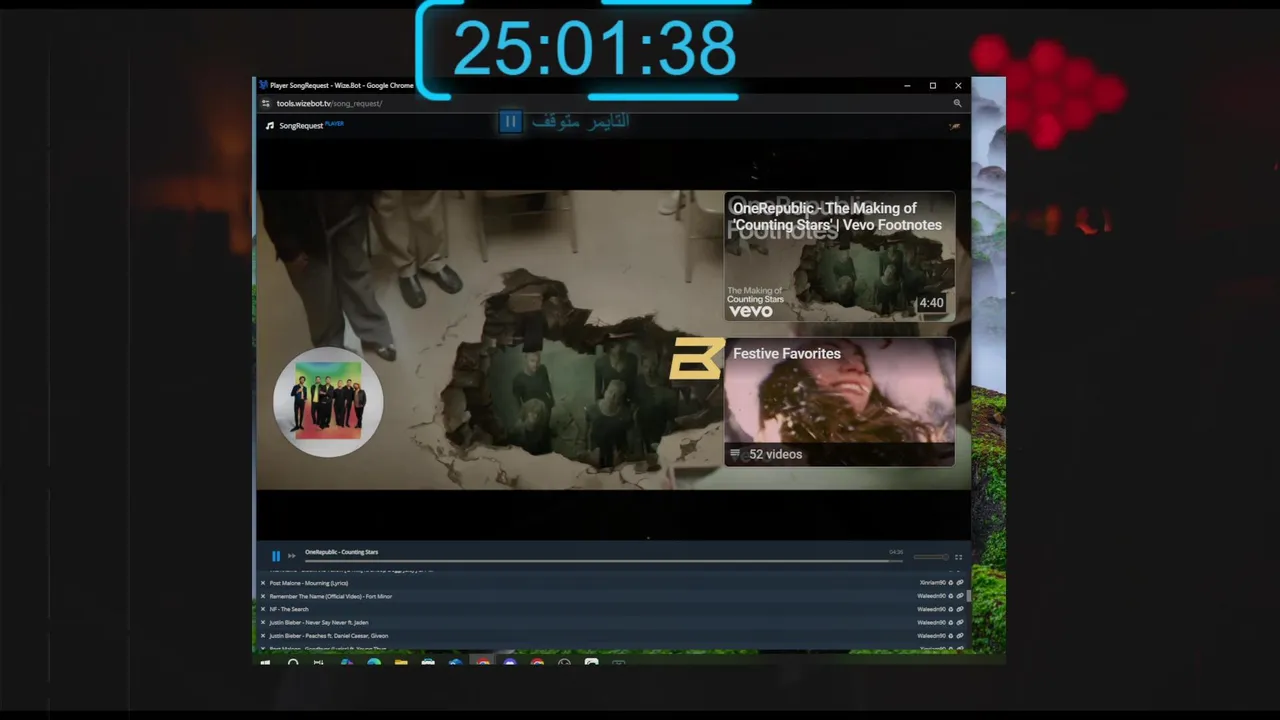Open Windows taskbar search
Viewport: 1280px width, 720px height.
click(x=293, y=662)
